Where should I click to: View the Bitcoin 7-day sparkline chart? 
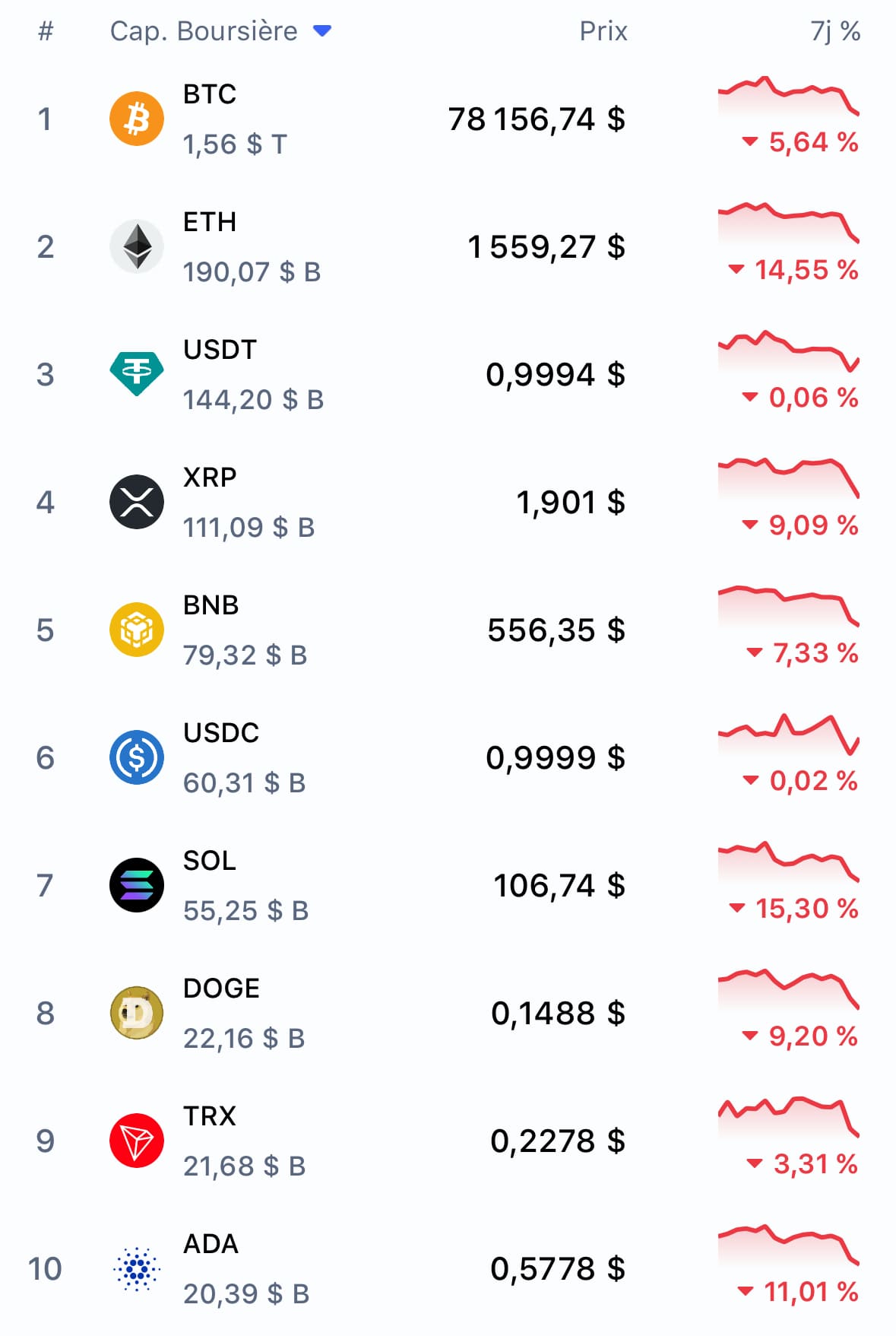pyautogui.click(x=789, y=97)
